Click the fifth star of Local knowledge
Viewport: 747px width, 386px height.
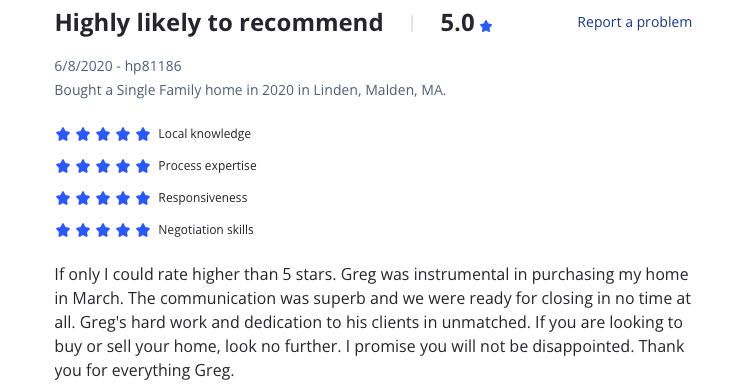(x=143, y=134)
